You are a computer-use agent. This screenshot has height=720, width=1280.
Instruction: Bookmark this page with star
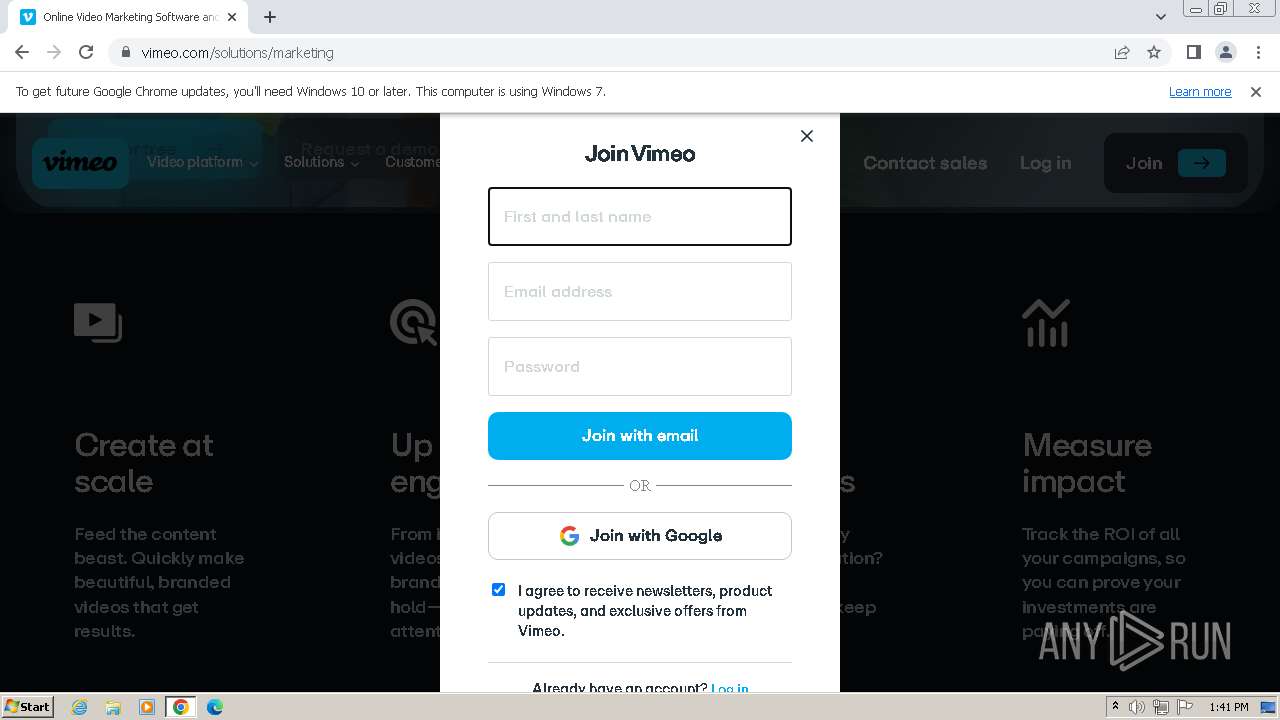[x=1154, y=52]
